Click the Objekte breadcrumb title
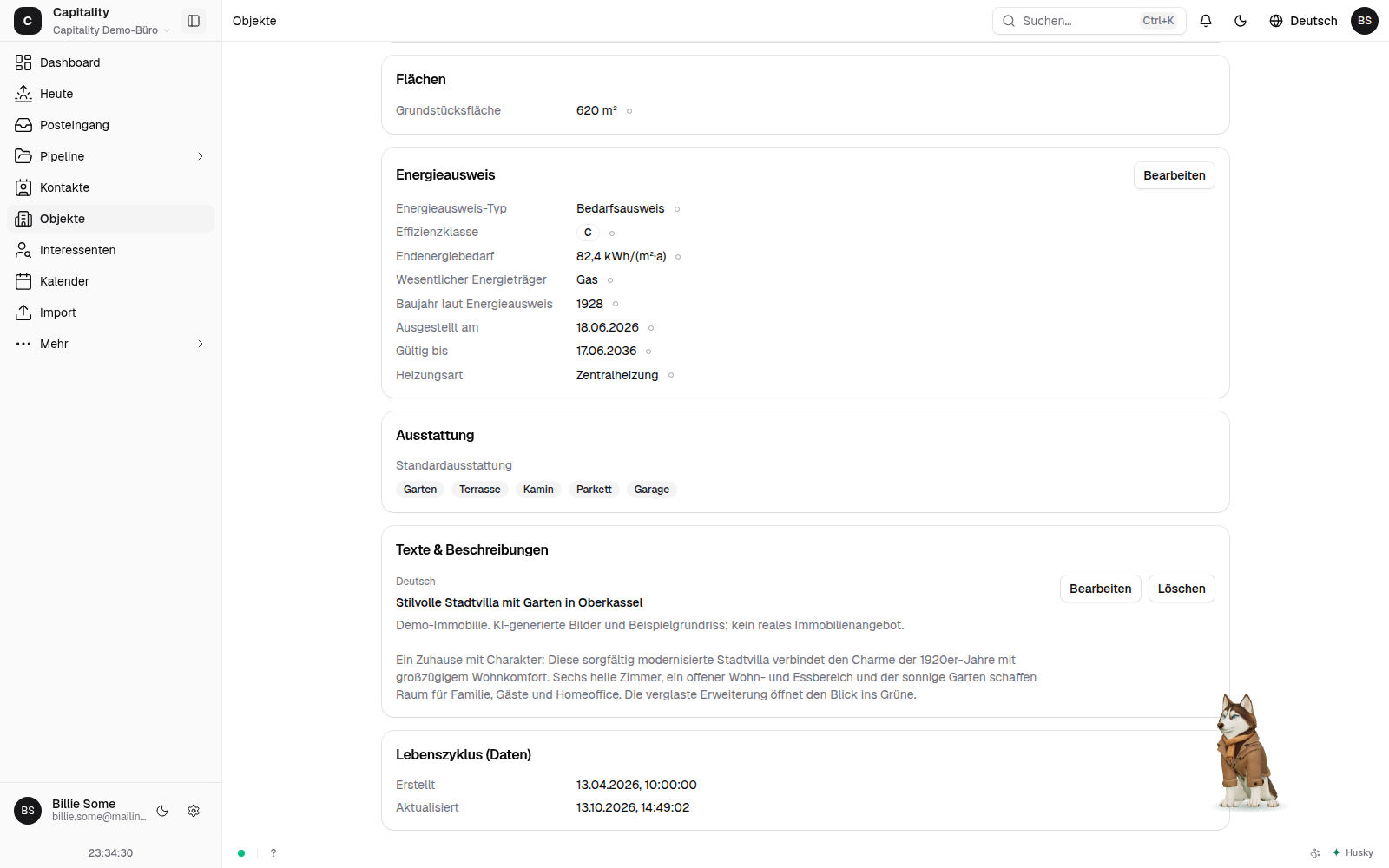Screen dimensions: 1389x868 coord(254,21)
